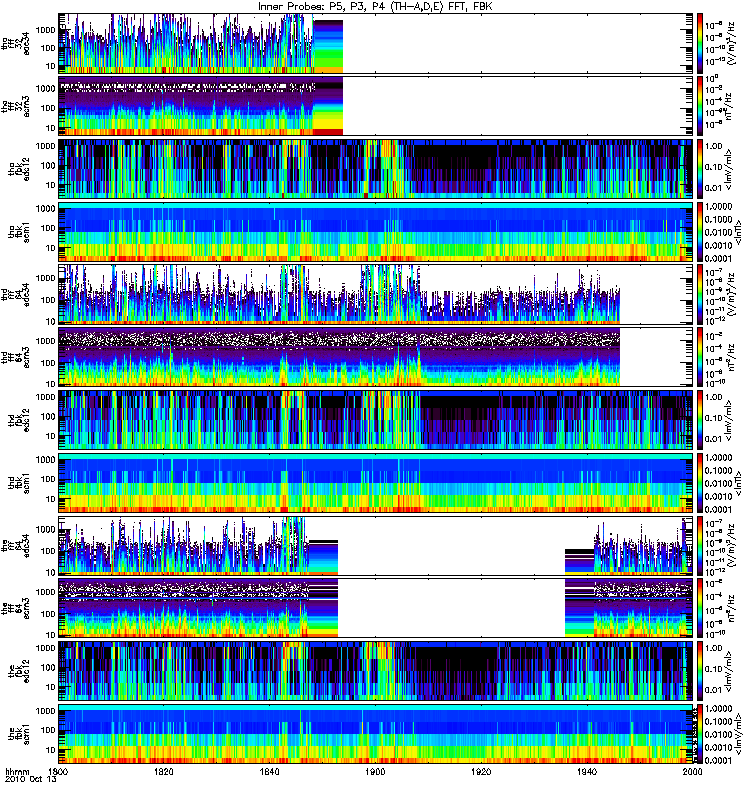Click the 'the fff 64 edc34' y-axis label

click(16, 545)
